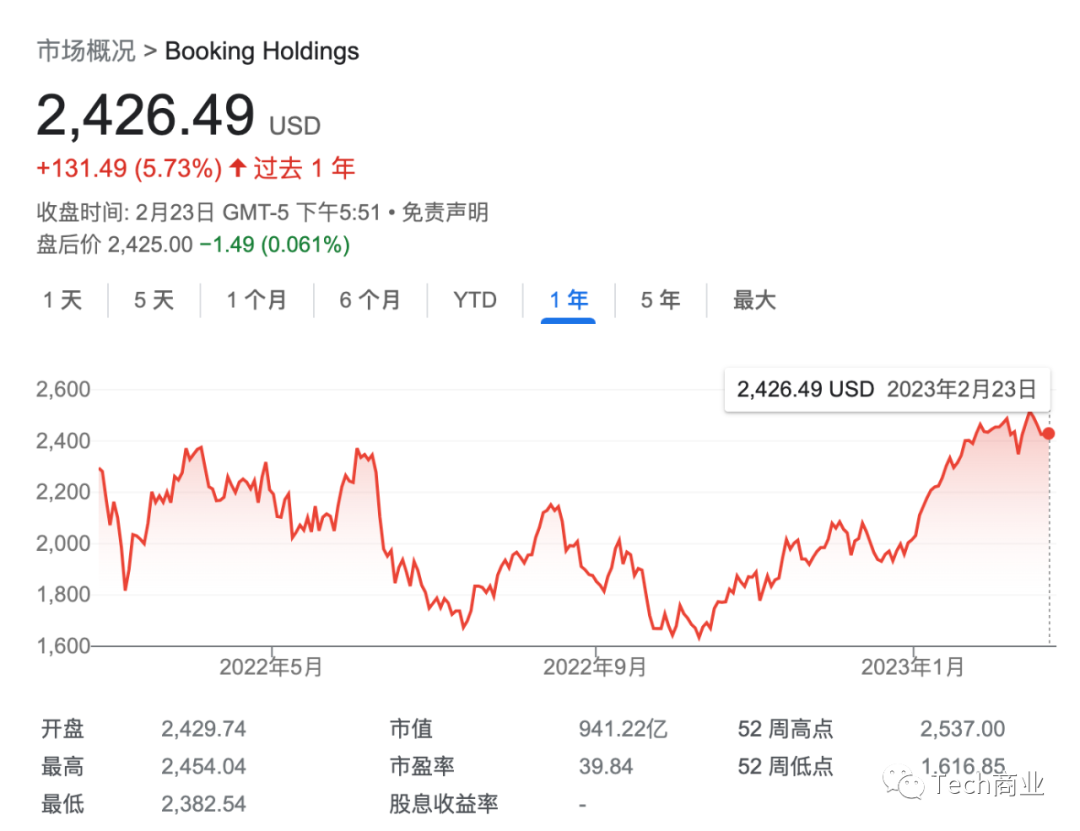
Task: Click the 52 周低点 label
Action: point(785,766)
